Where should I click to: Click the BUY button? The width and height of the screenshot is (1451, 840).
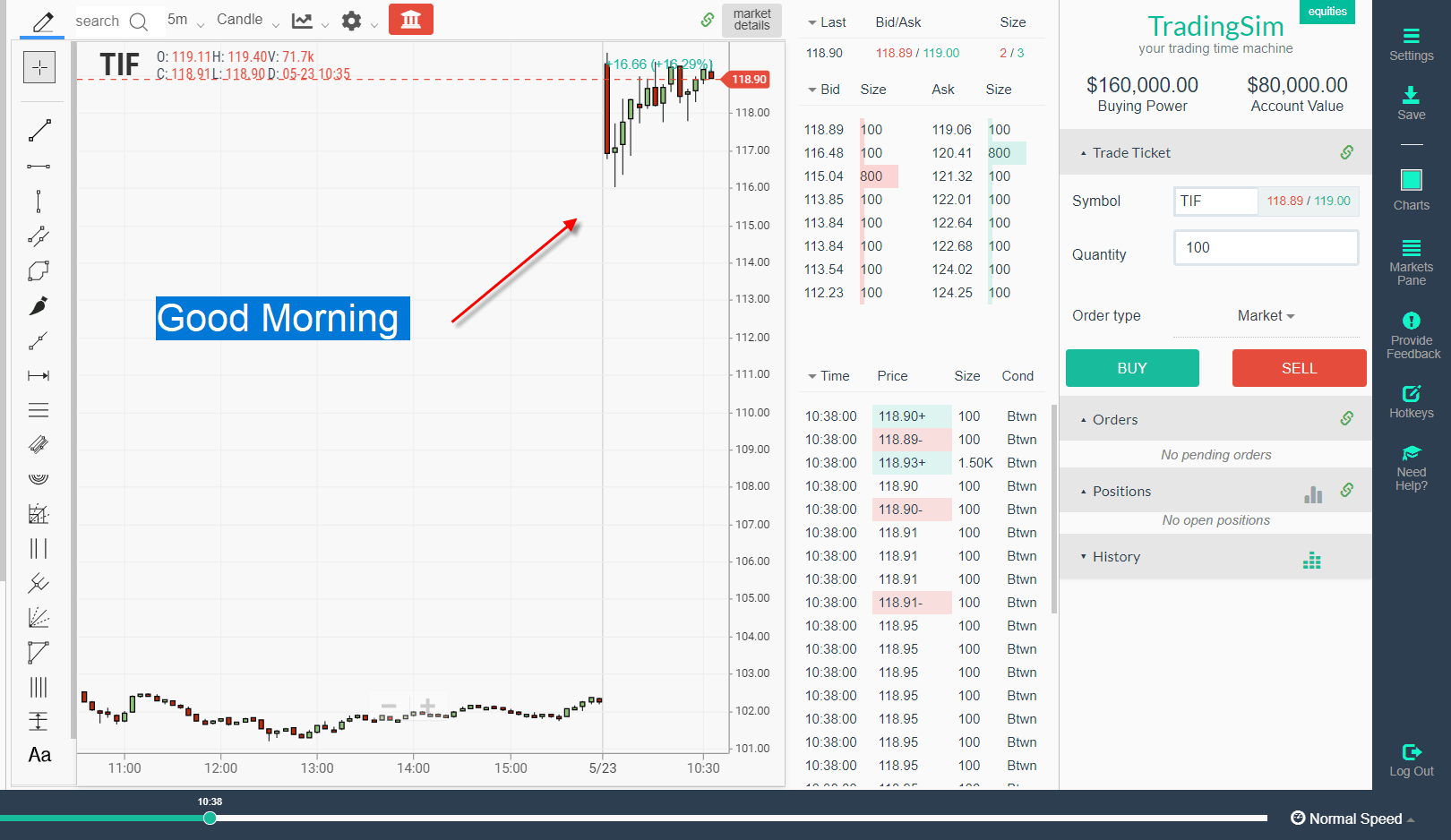[x=1132, y=368]
